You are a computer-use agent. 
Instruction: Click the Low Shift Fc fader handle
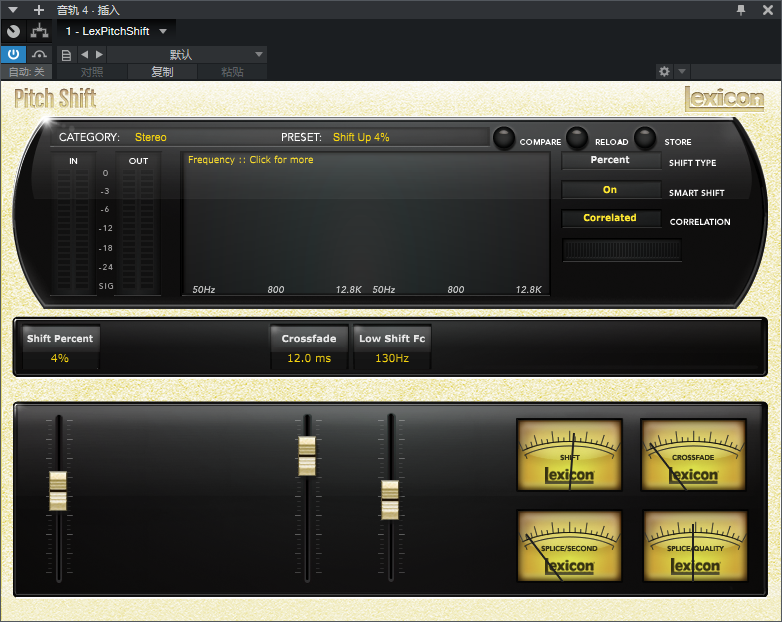[390, 500]
